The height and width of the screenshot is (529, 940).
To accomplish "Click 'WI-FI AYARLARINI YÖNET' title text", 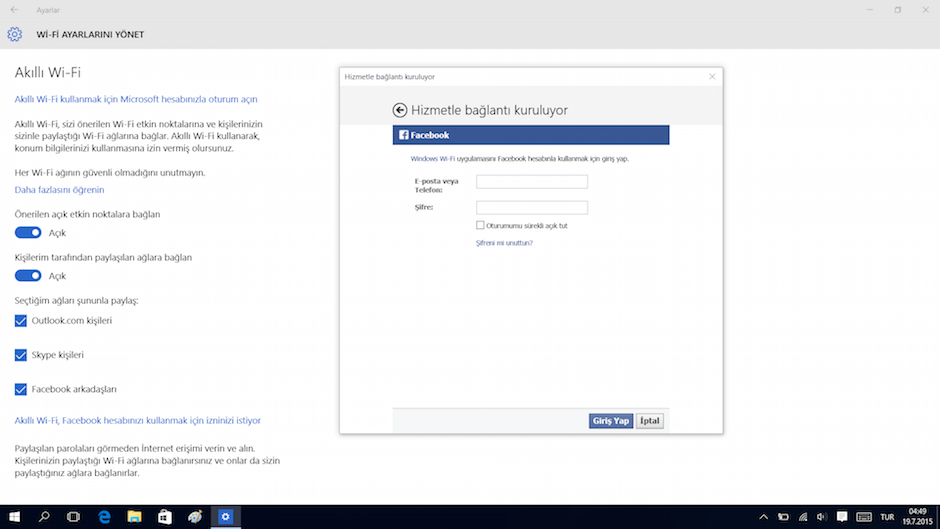I will (90, 34).
